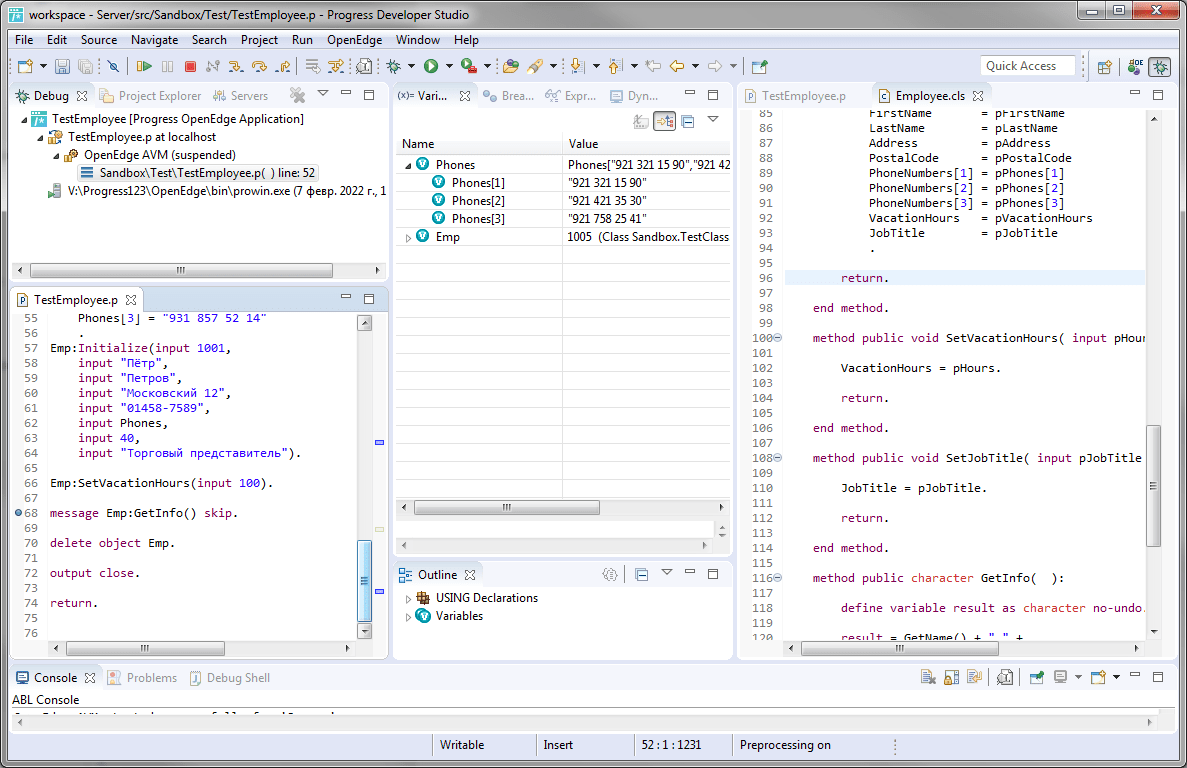Switch to the TestEmployee.p tab in the right editor

coord(795,96)
